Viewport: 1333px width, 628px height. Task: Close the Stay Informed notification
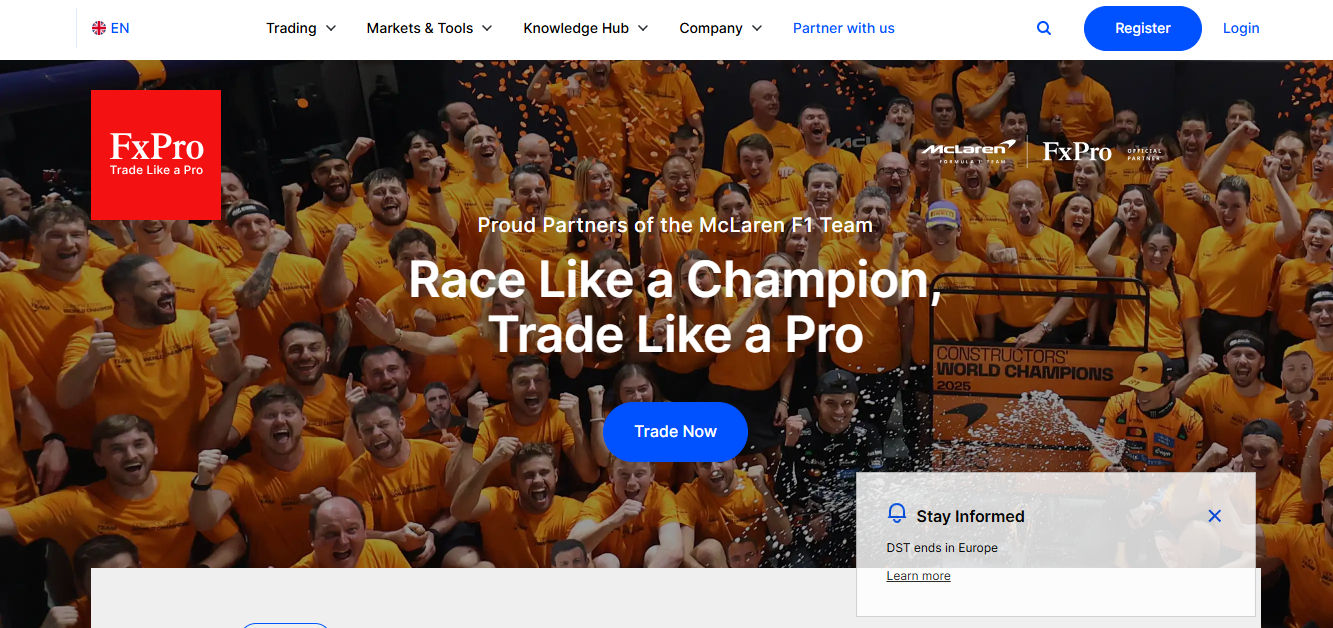point(1214,516)
